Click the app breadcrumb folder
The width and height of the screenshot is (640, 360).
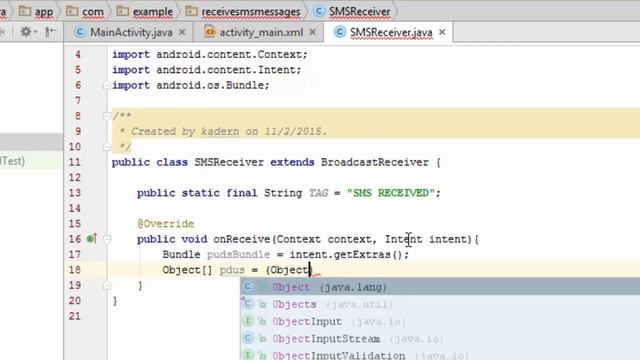tap(36, 12)
